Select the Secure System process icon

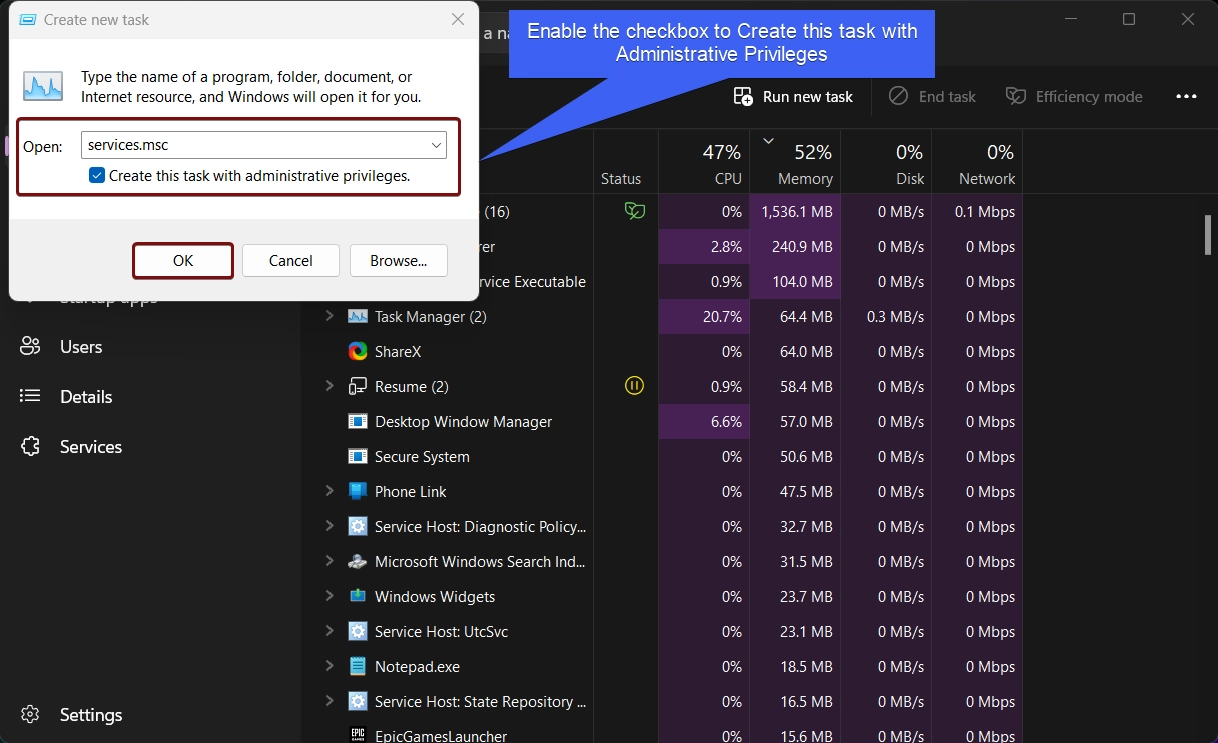[358, 457]
